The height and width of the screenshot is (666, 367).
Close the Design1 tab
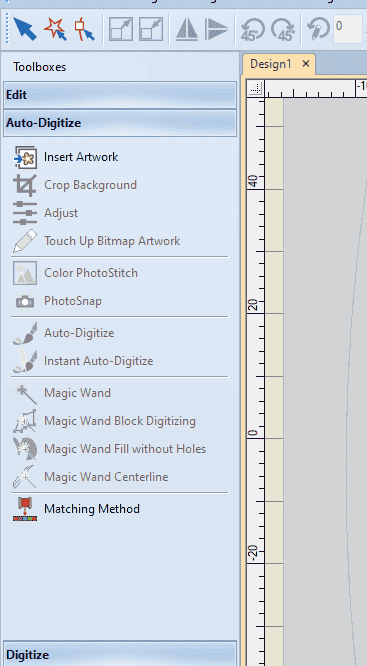pos(306,64)
